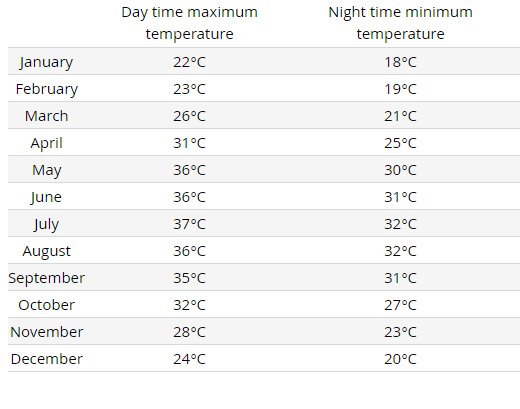Click April's 25°C night value
Image resolution: width=520 pixels, height=409 pixels.
pos(400,143)
